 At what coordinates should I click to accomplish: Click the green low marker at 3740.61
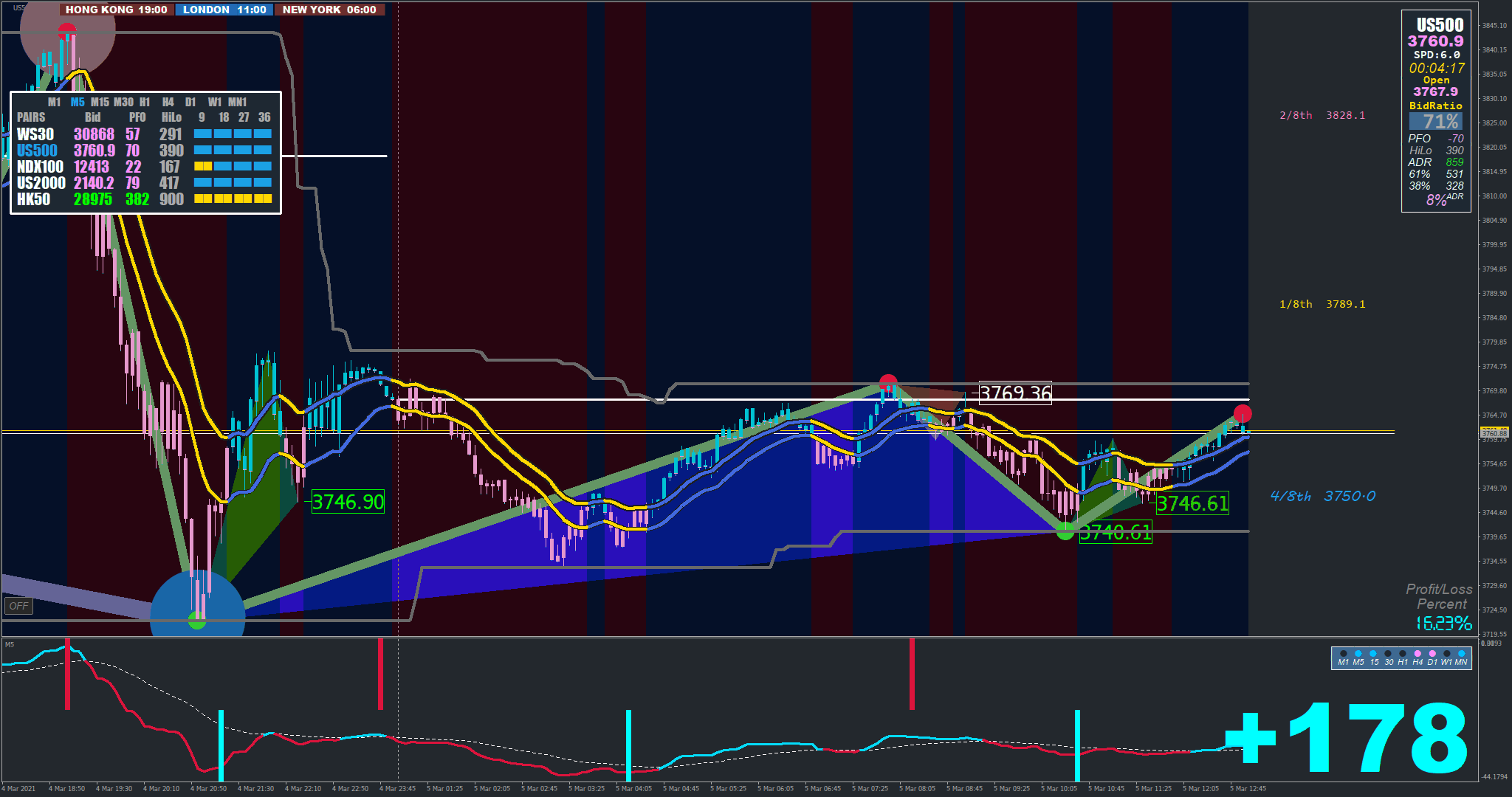1065,531
